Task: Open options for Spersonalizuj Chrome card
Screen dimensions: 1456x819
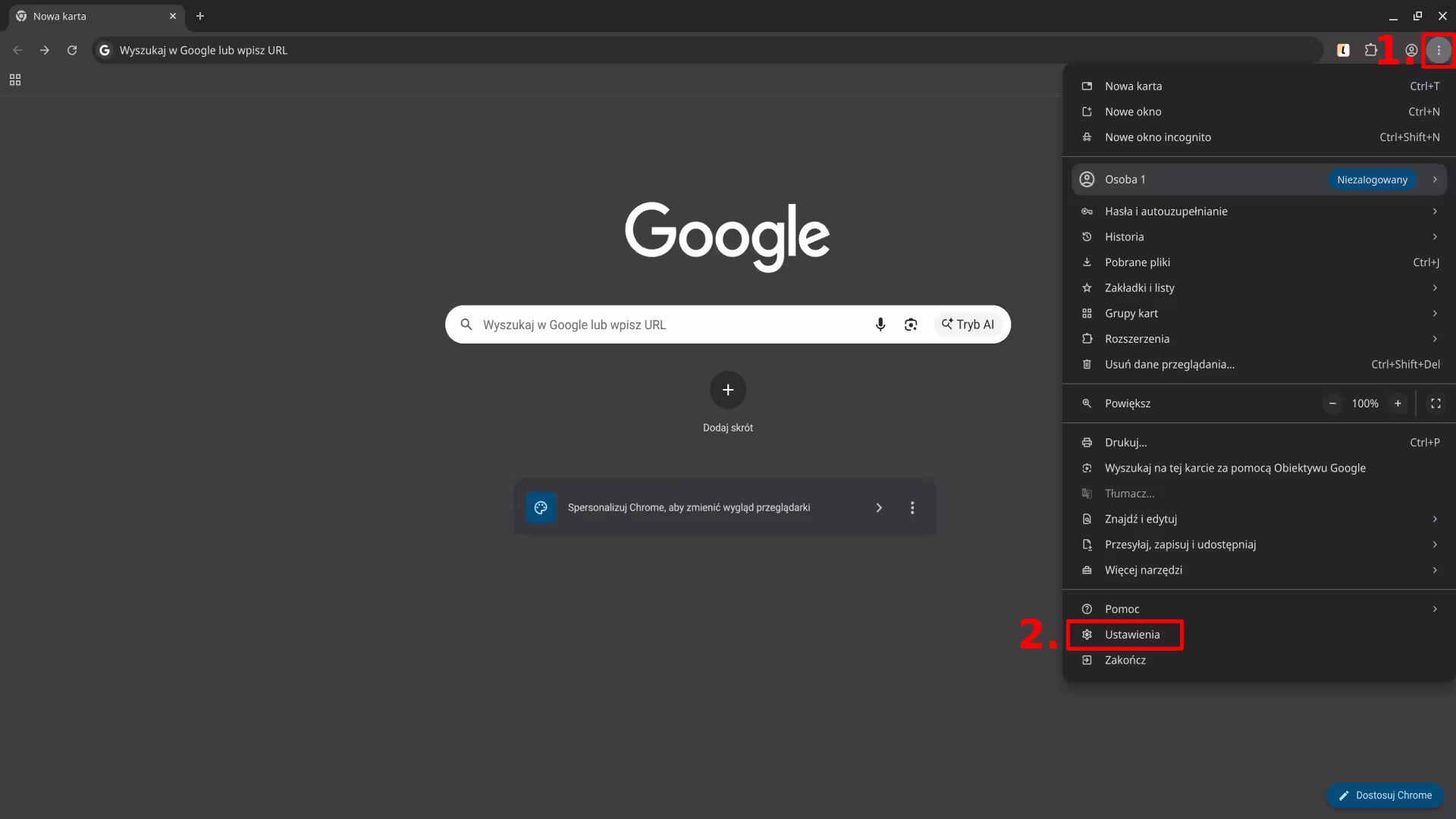Action: [x=912, y=508]
